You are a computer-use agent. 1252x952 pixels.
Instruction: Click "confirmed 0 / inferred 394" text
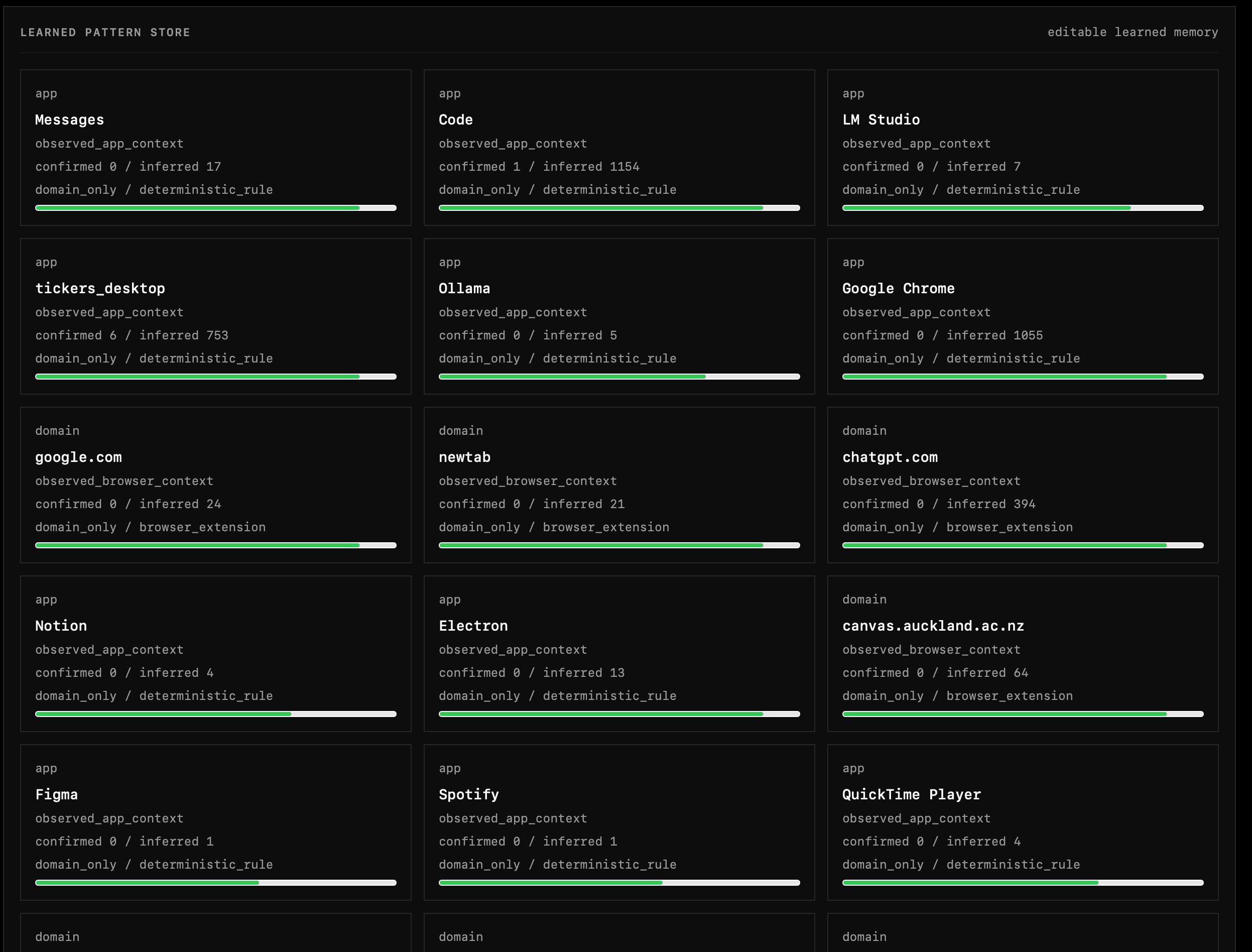tap(939, 504)
